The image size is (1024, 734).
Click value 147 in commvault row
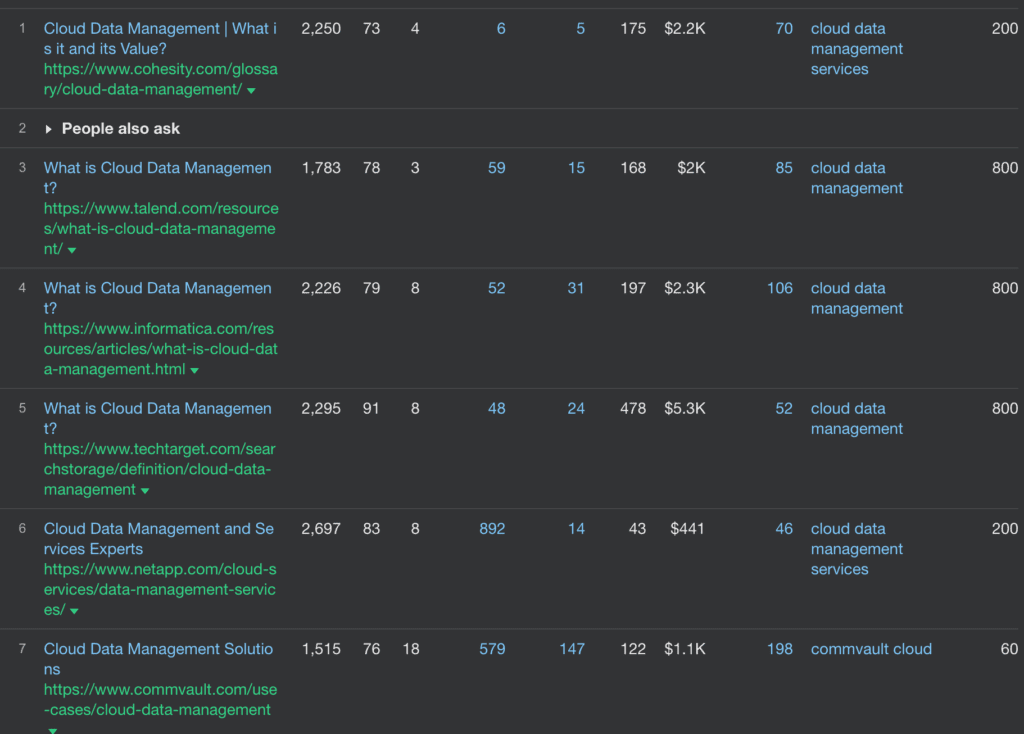(572, 648)
